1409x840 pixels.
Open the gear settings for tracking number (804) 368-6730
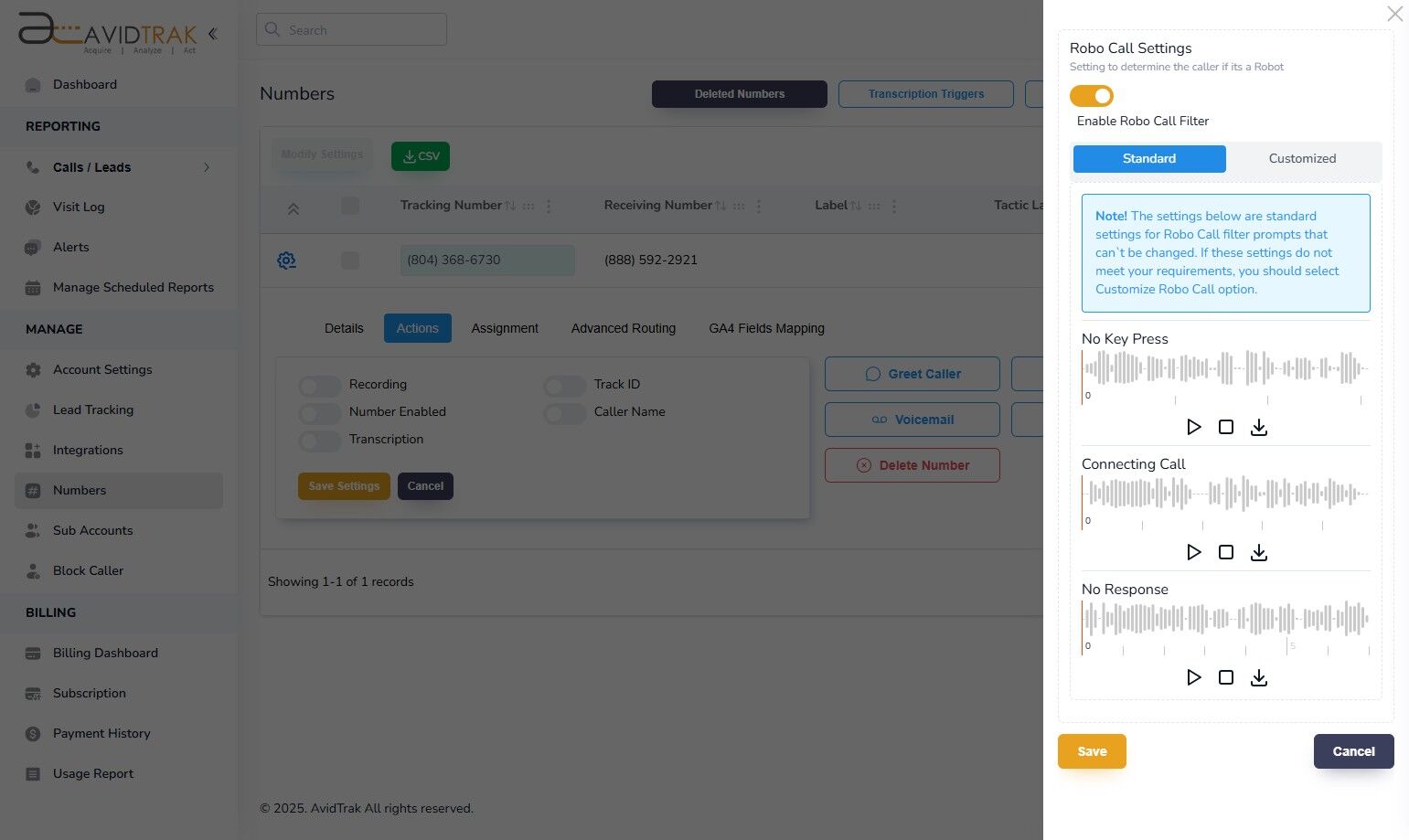[x=286, y=261]
